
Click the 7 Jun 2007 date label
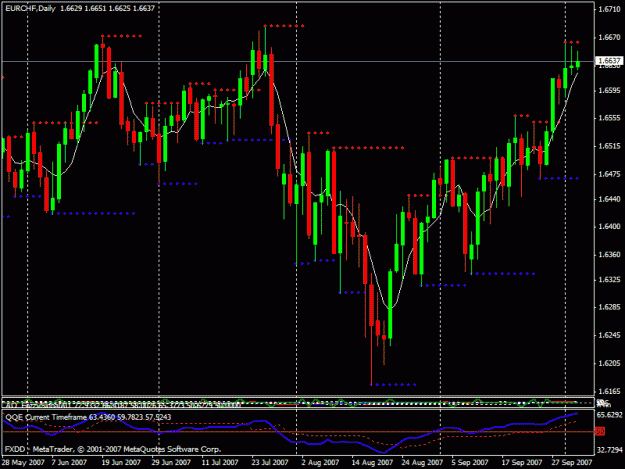(x=69, y=463)
